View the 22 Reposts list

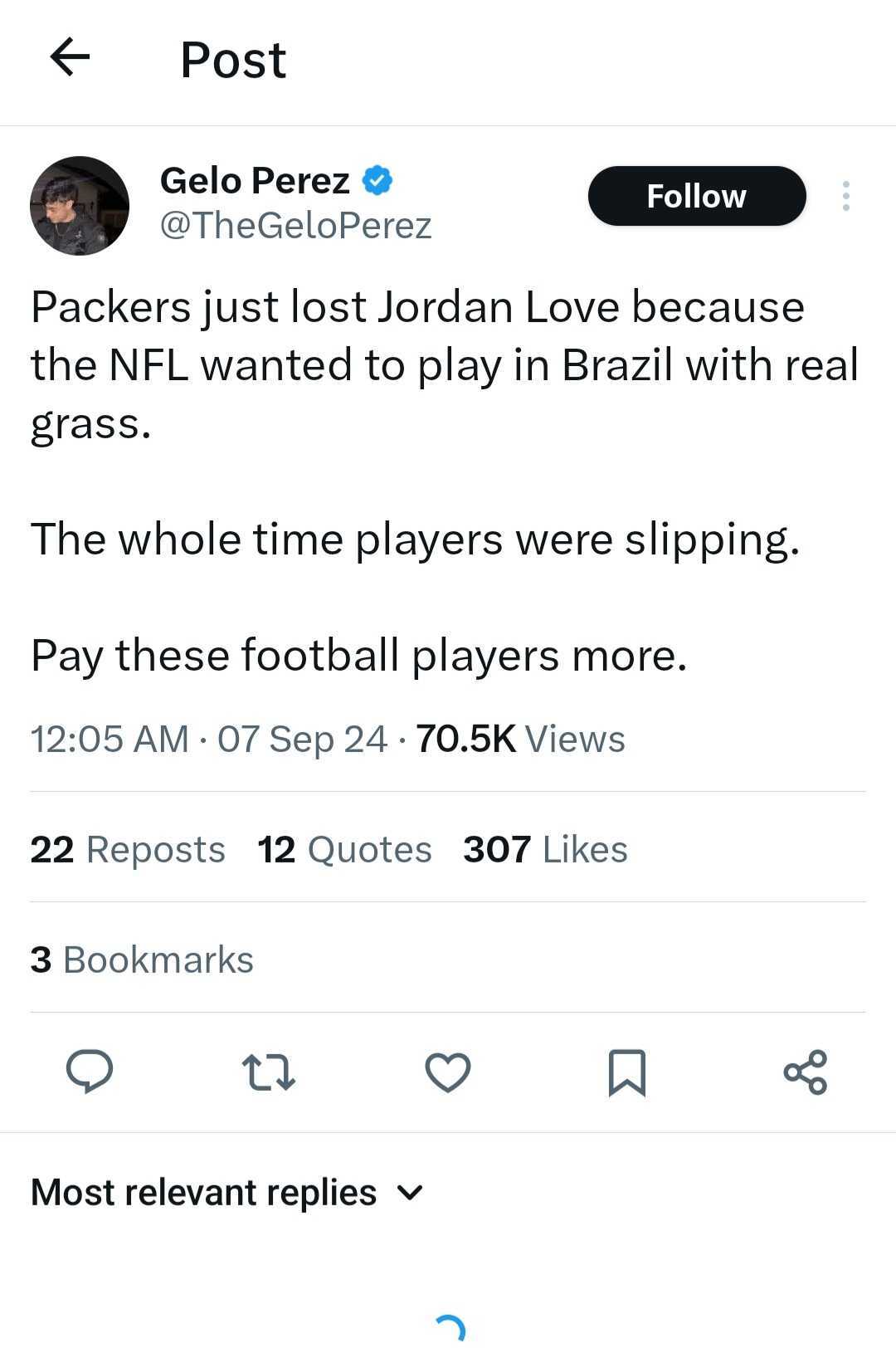click(128, 849)
